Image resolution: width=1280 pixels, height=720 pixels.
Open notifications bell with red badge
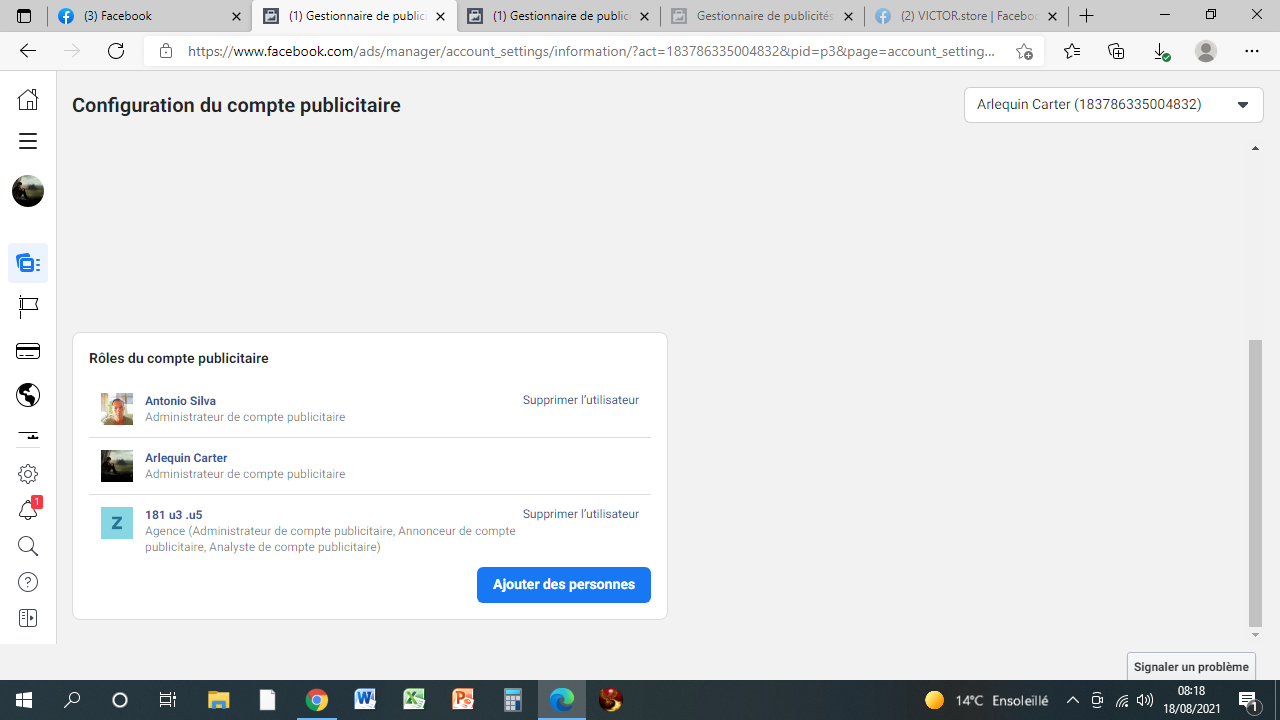(28, 510)
